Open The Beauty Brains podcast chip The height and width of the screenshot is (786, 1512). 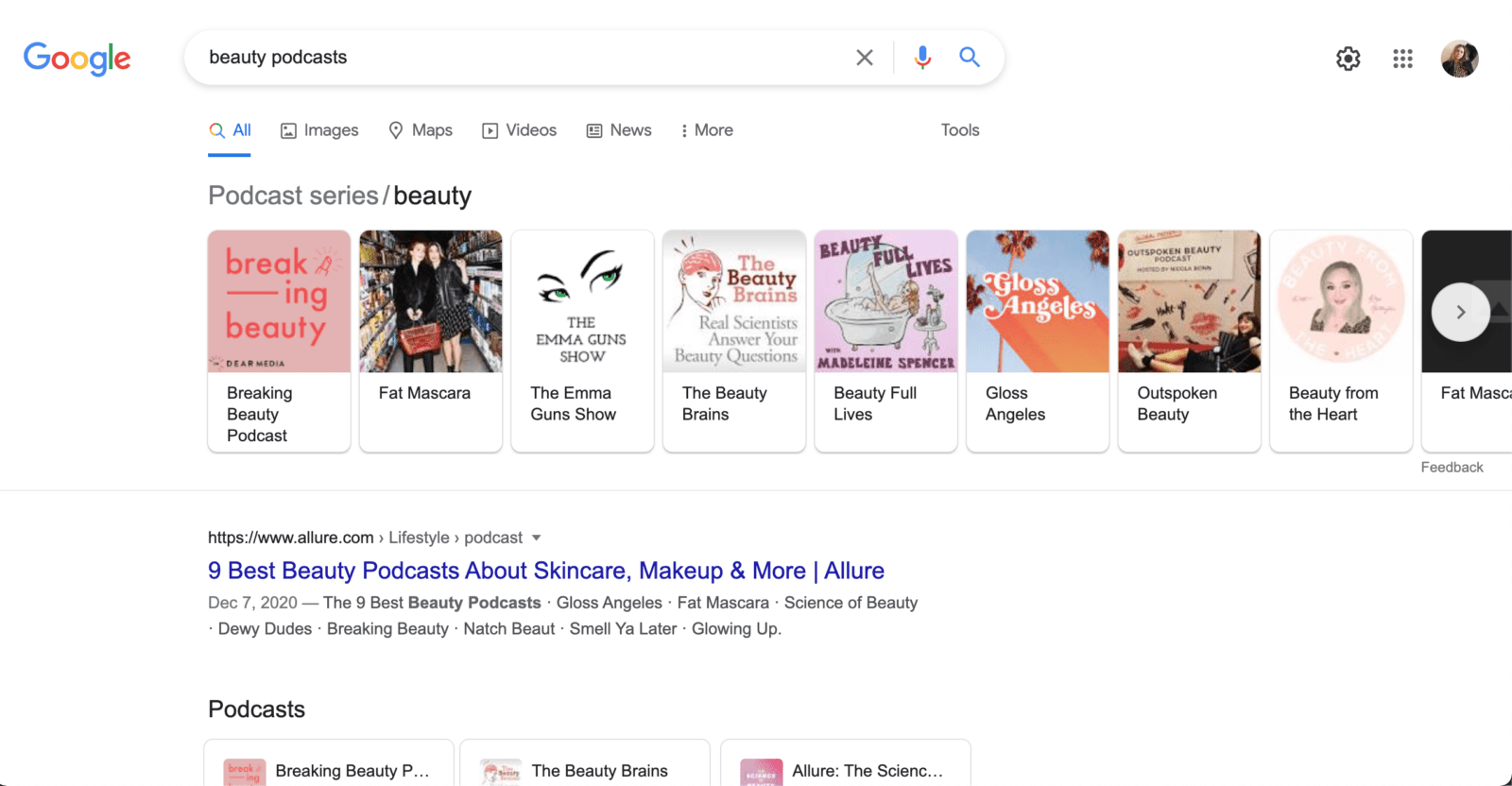click(x=585, y=763)
